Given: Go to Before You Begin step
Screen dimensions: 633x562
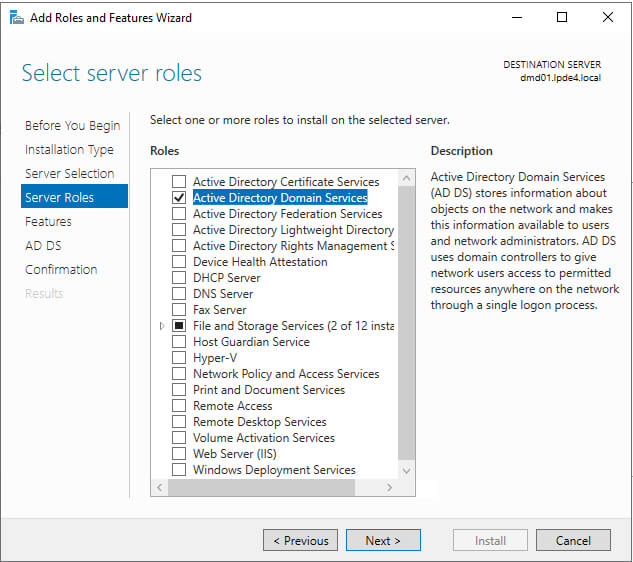Looking at the screenshot, I should coord(72,126).
